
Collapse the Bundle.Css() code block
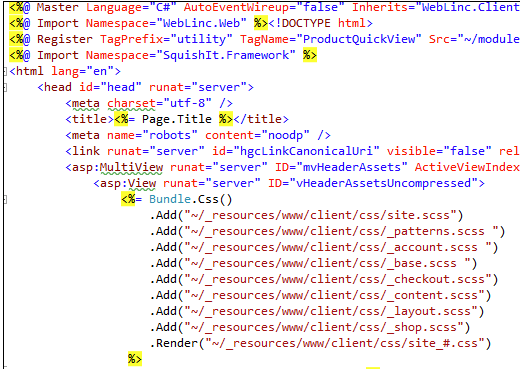point(5,199)
